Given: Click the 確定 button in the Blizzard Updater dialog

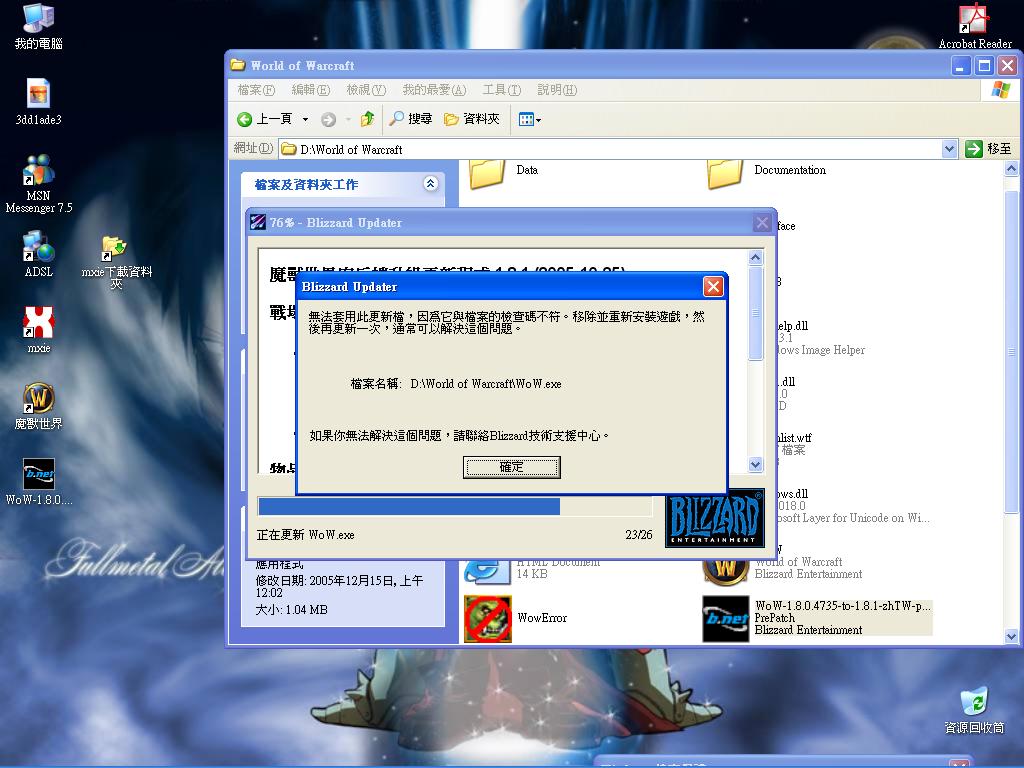Looking at the screenshot, I should point(511,467).
